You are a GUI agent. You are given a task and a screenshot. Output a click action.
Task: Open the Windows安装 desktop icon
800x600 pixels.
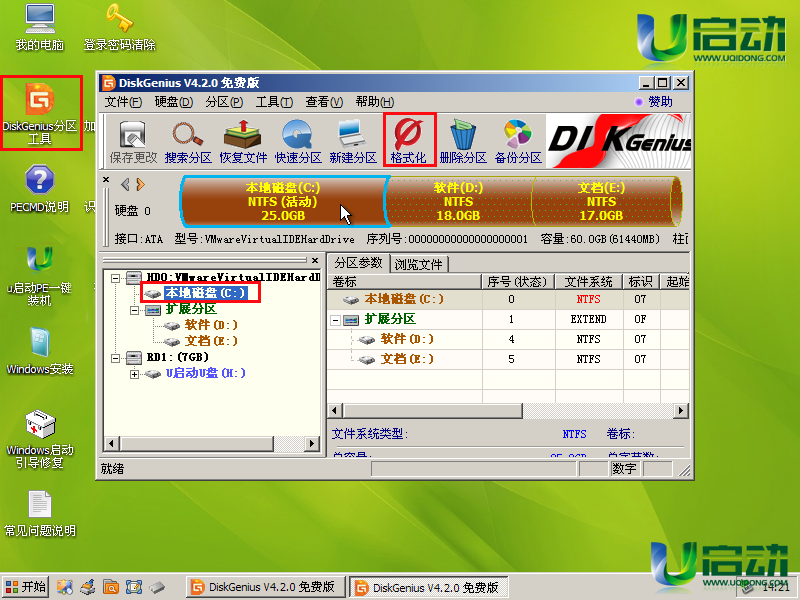point(40,351)
